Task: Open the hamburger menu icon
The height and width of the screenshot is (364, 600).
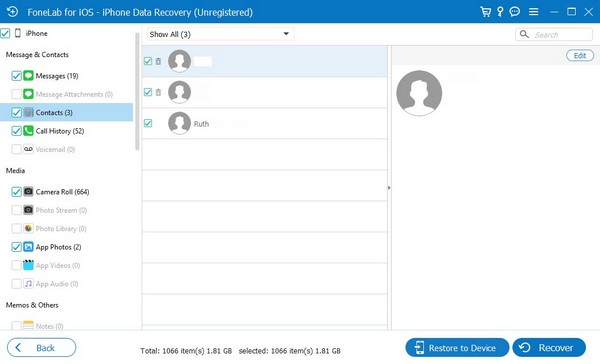Action: pos(533,12)
